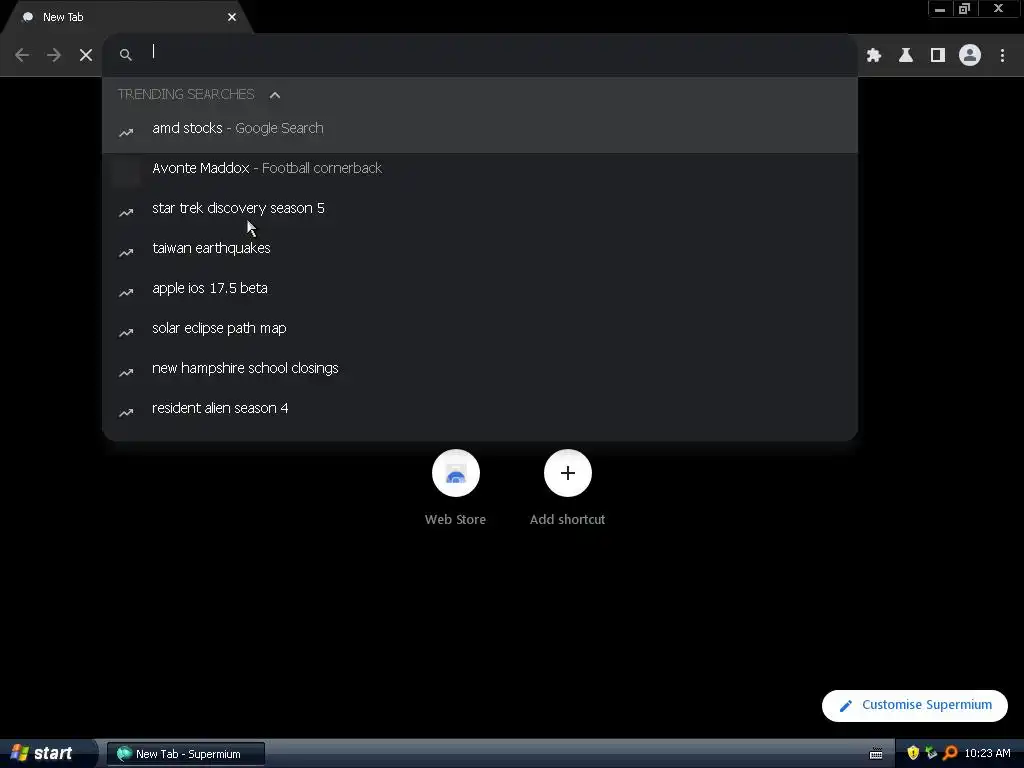This screenshot has height=768, width=1024.
Task: Click the back navigation arrow
Action: [x=22, y=55]
